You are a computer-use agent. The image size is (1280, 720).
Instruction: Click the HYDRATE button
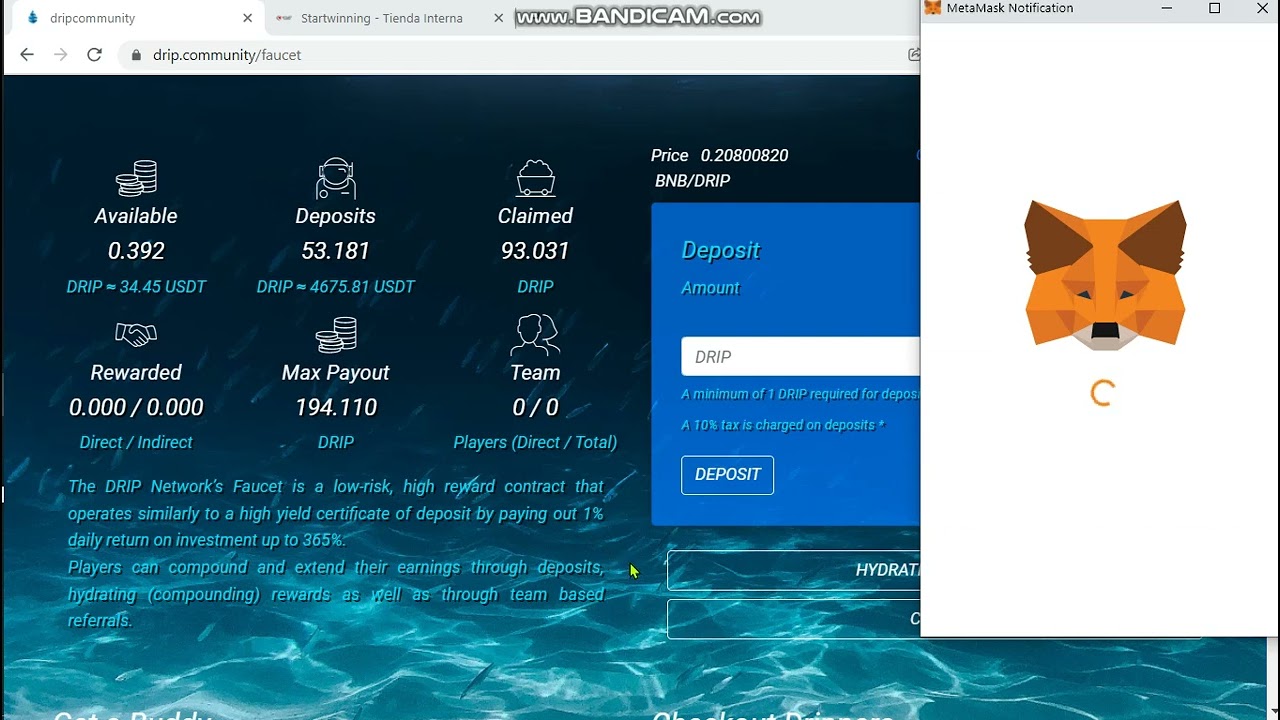[794, 570]
